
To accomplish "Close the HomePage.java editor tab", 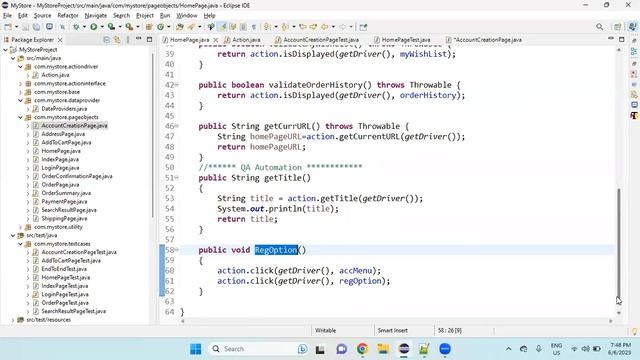I will [x=216, y=40].
